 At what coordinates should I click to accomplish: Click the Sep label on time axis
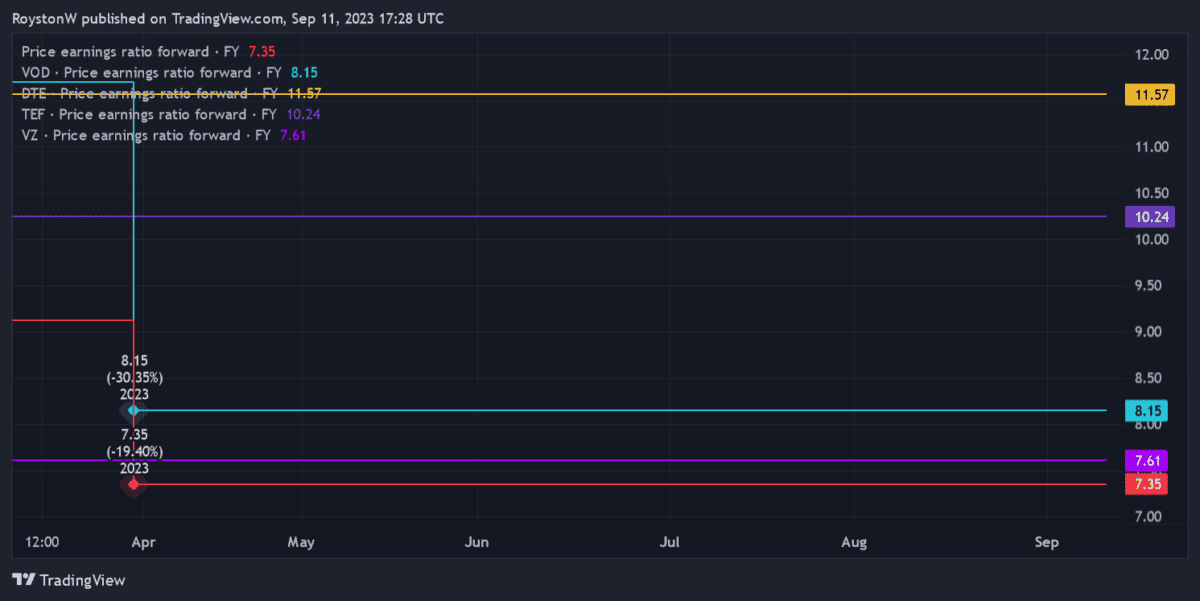1046,542
